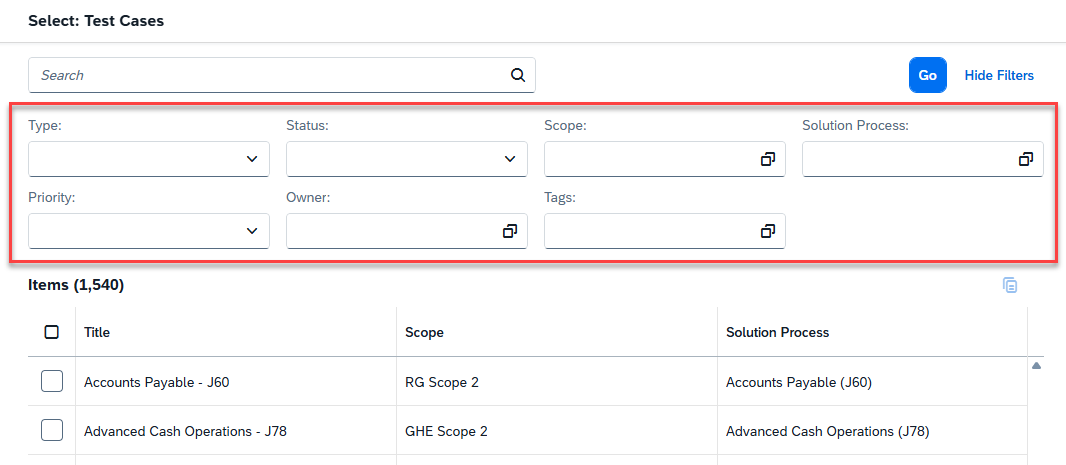The image size is (1066, 465).
Task: Focus the Tags filter input
Action: coord(650,231)
